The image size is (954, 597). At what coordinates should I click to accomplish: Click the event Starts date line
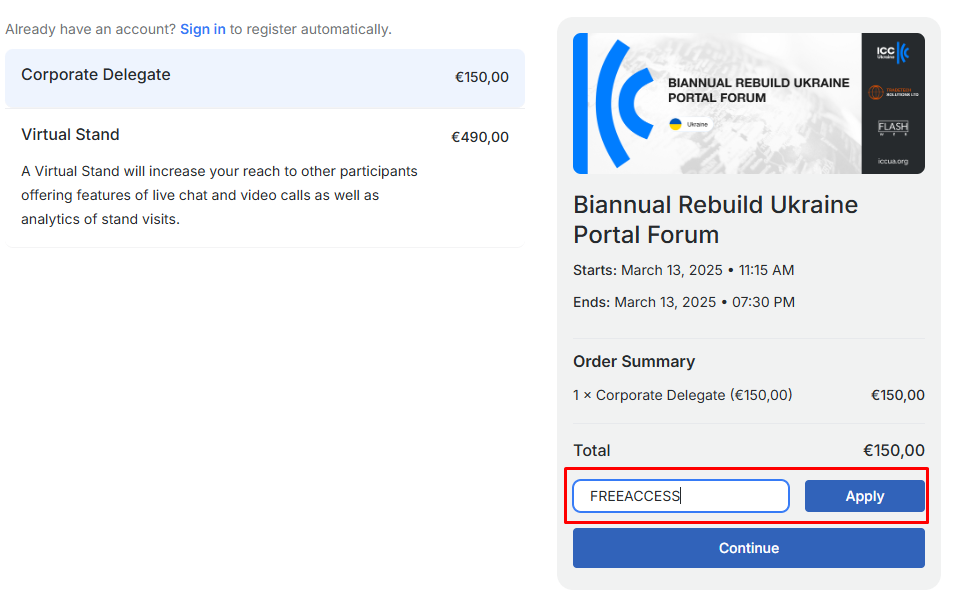[x=683, y=270]
